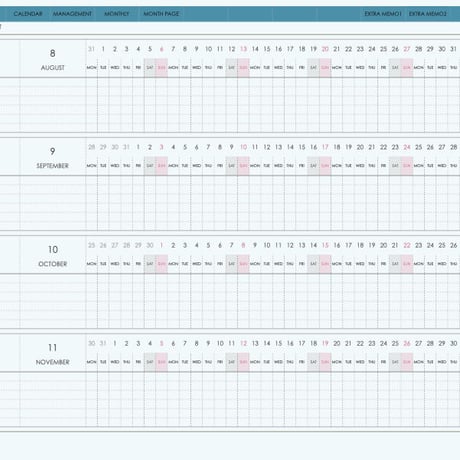Select August 27 date
This screenshot has height=460, width=460.
click(407, 49)
